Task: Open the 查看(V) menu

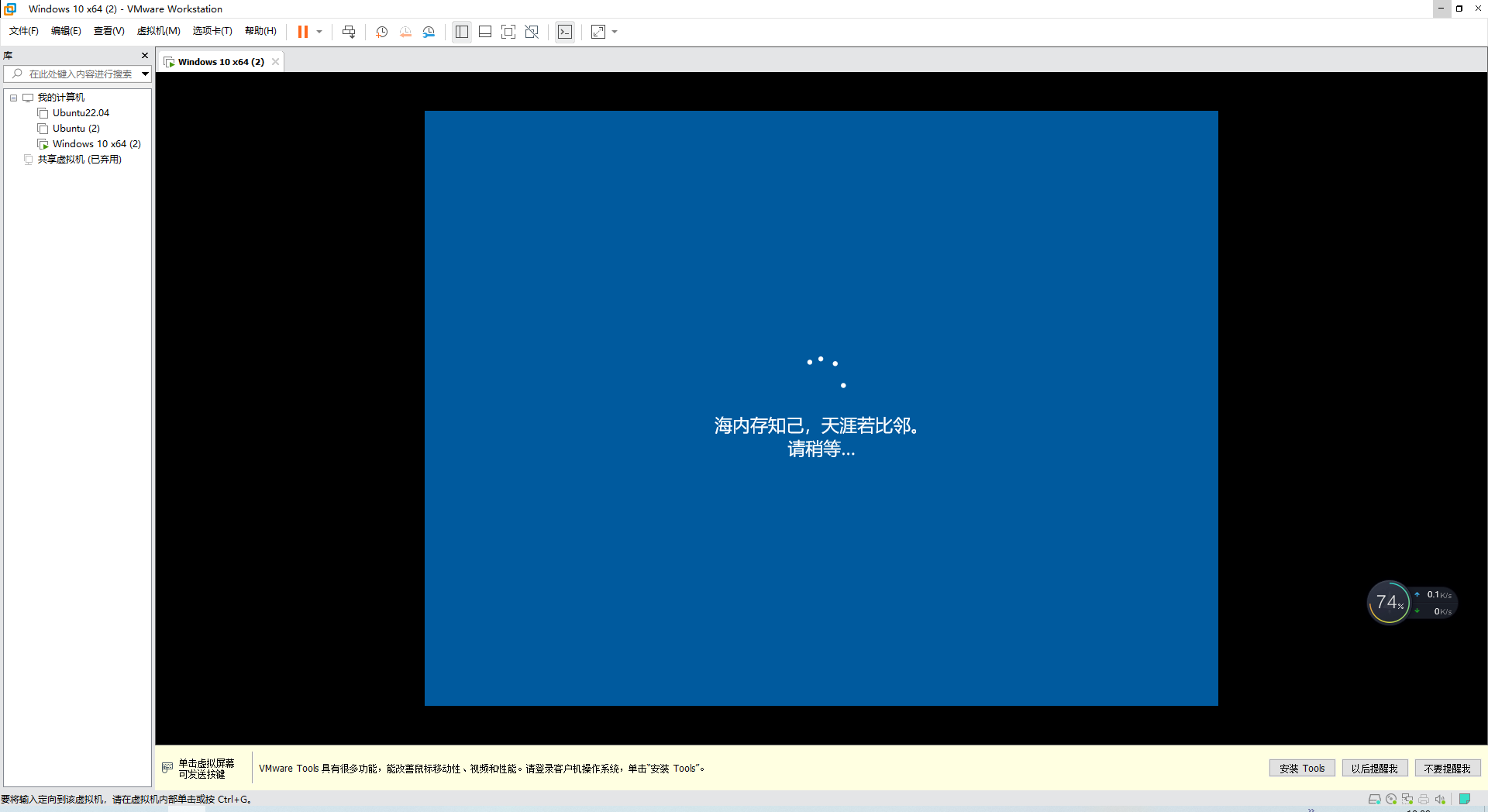Action: [109, 31]
